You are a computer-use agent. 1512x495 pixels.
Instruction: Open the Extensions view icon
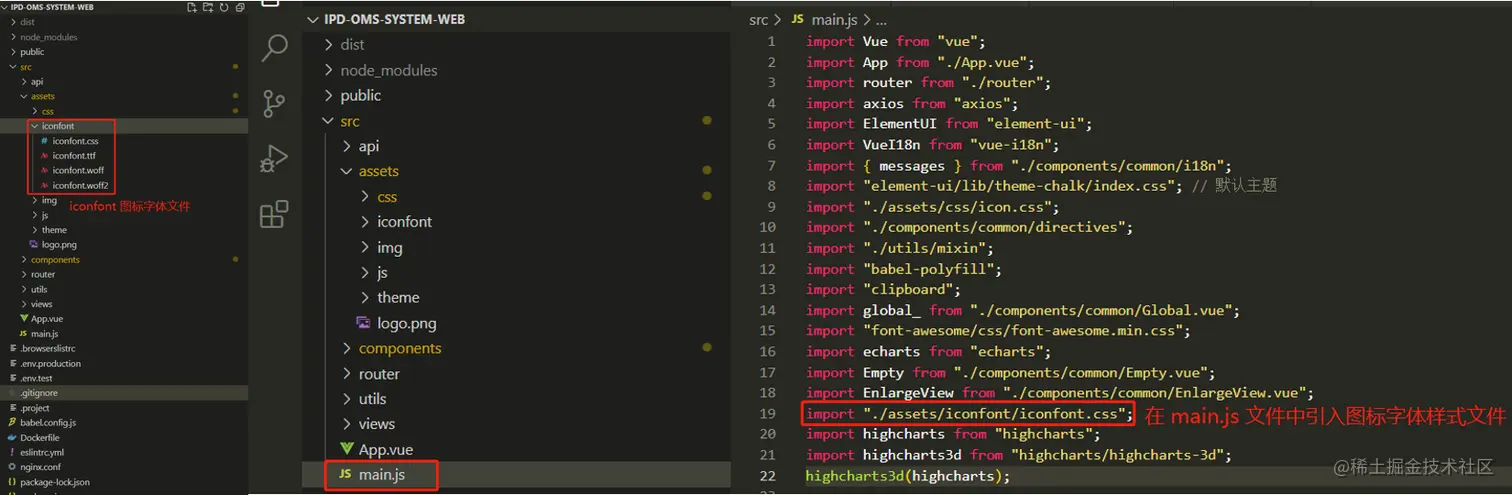click(x=274, y=215)
